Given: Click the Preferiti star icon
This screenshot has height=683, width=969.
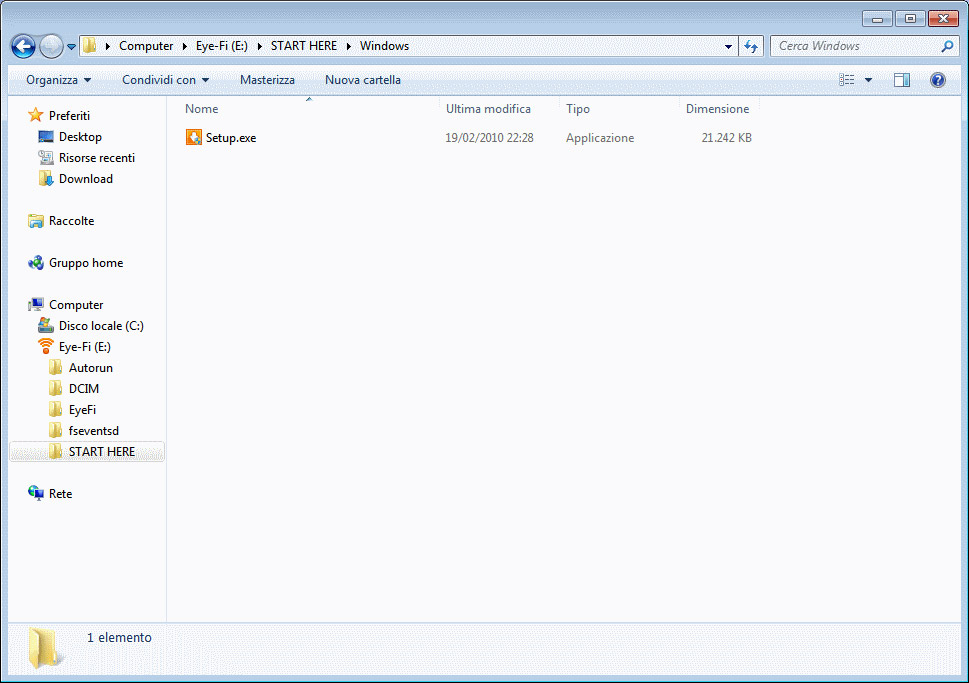Looking at the screenshot, I should coord(36,115).
